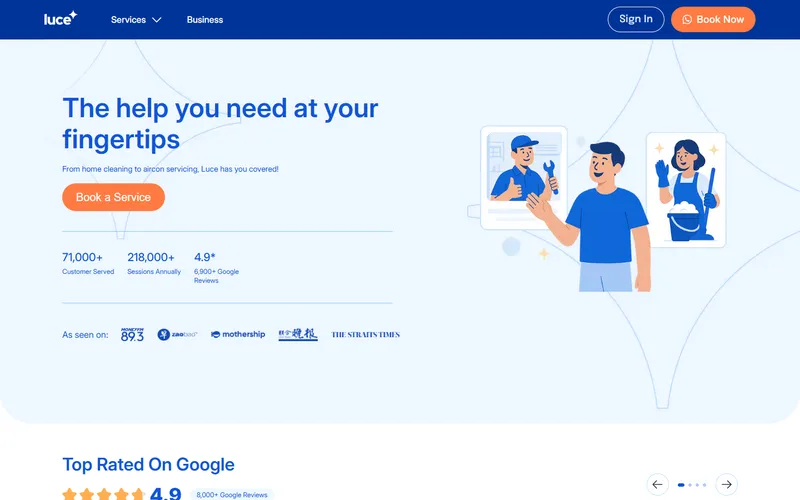This screenshot has height=500, width=800.
Task: Click The Straits Times logo
Action: [x=365, y=335]
